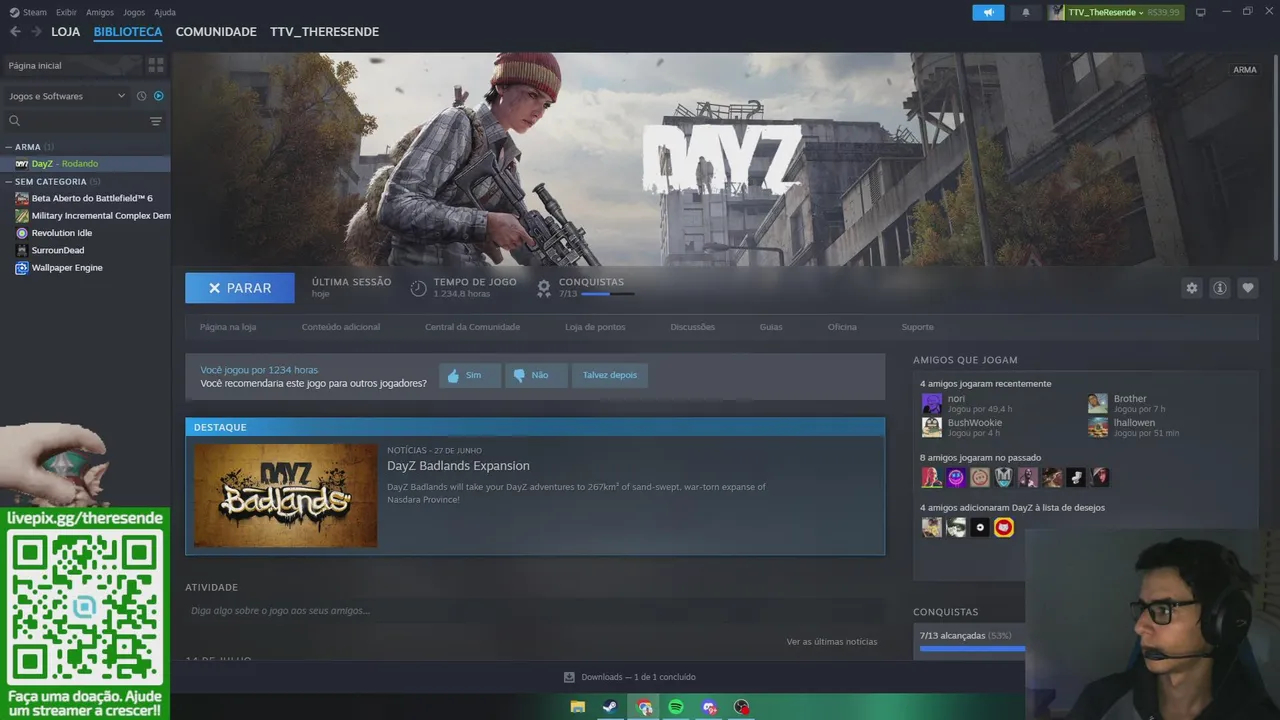This screenshot has height=720, width=1280.
Task: Choose Talvez depois
Action: (x=610, y=376)
